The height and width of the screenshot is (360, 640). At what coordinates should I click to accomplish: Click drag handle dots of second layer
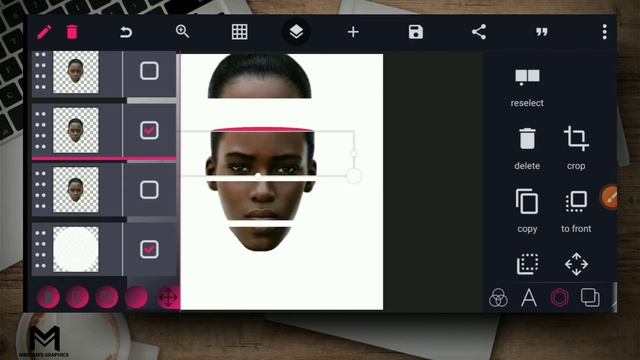40,131
